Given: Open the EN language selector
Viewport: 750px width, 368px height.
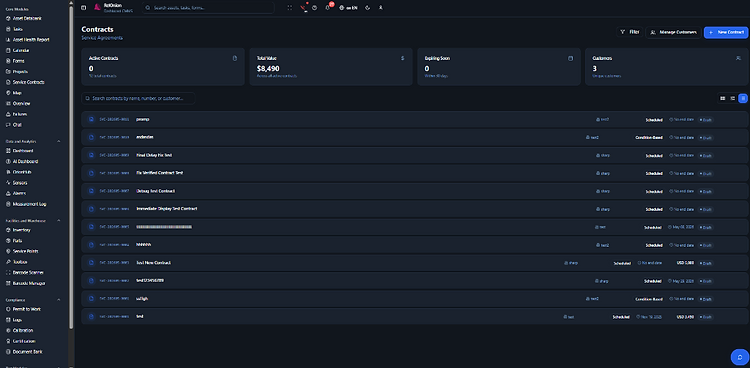Looking at the screenshot, I should point(348,8).
